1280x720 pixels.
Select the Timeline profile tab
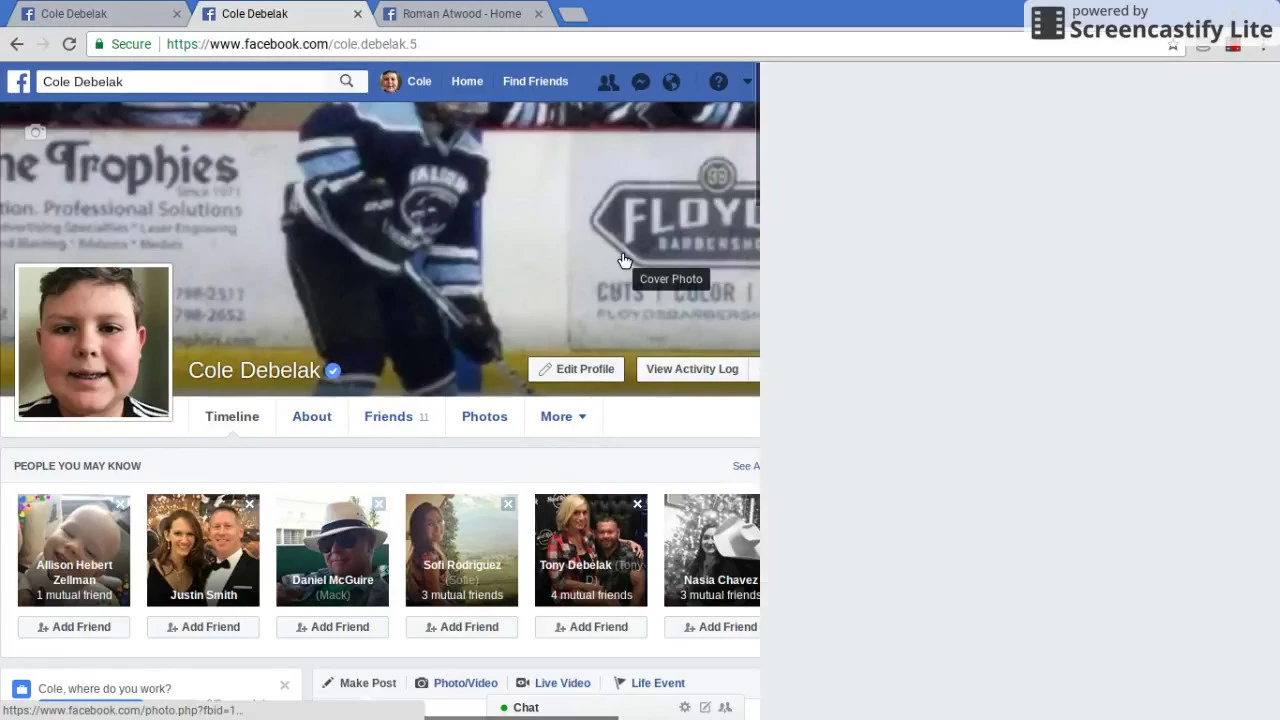[232, 417]
